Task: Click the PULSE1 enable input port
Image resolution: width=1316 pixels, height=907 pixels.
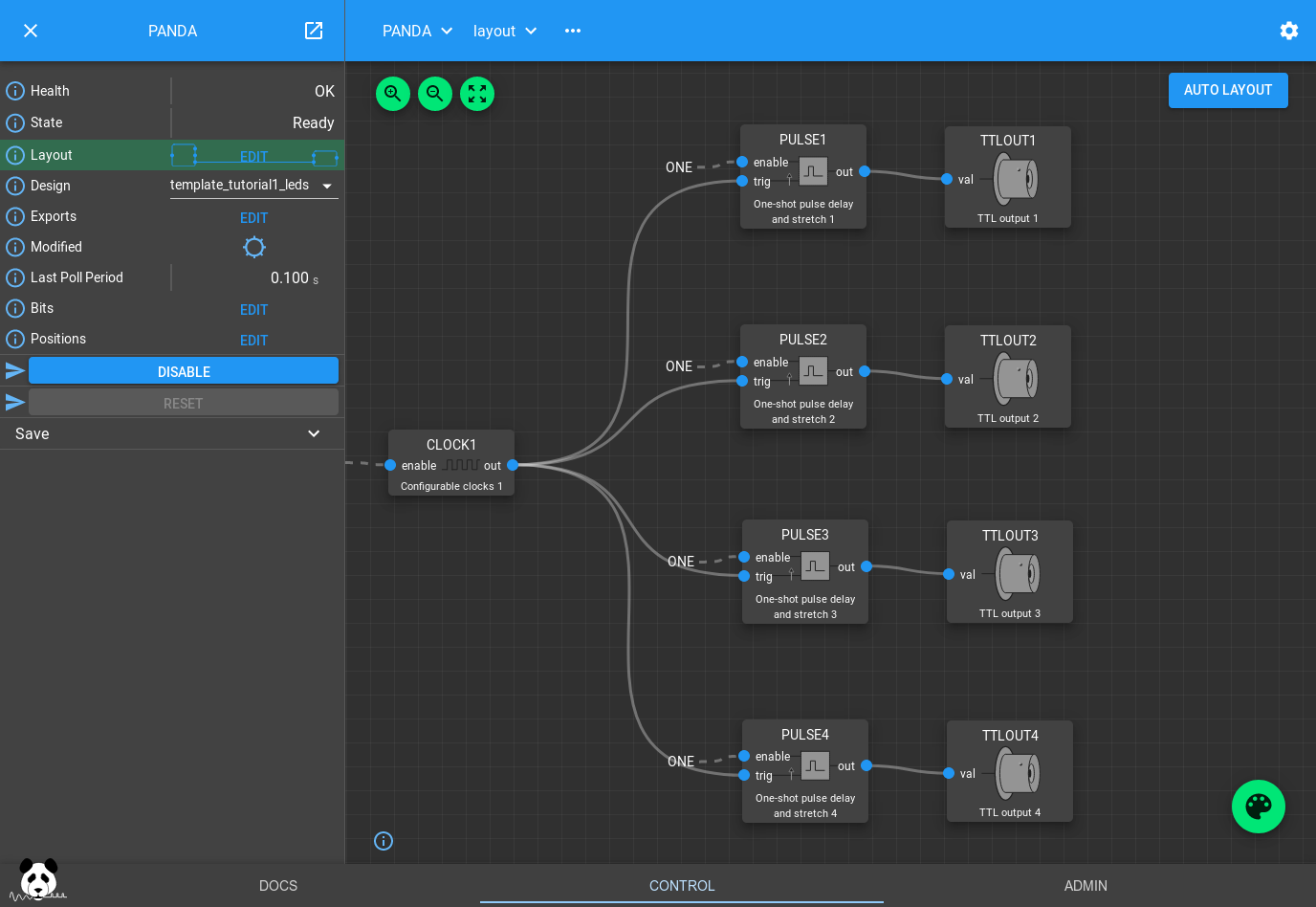Action: tap(742, 162)
